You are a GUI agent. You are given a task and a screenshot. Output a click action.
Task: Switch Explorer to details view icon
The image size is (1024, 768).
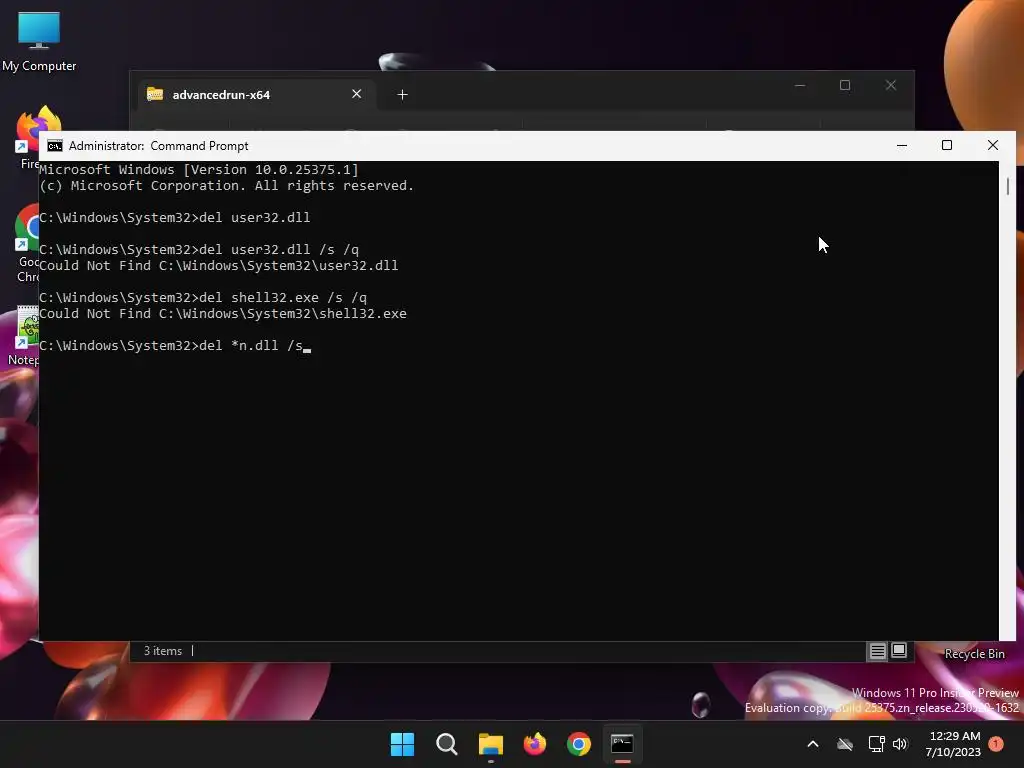point(877,651)
